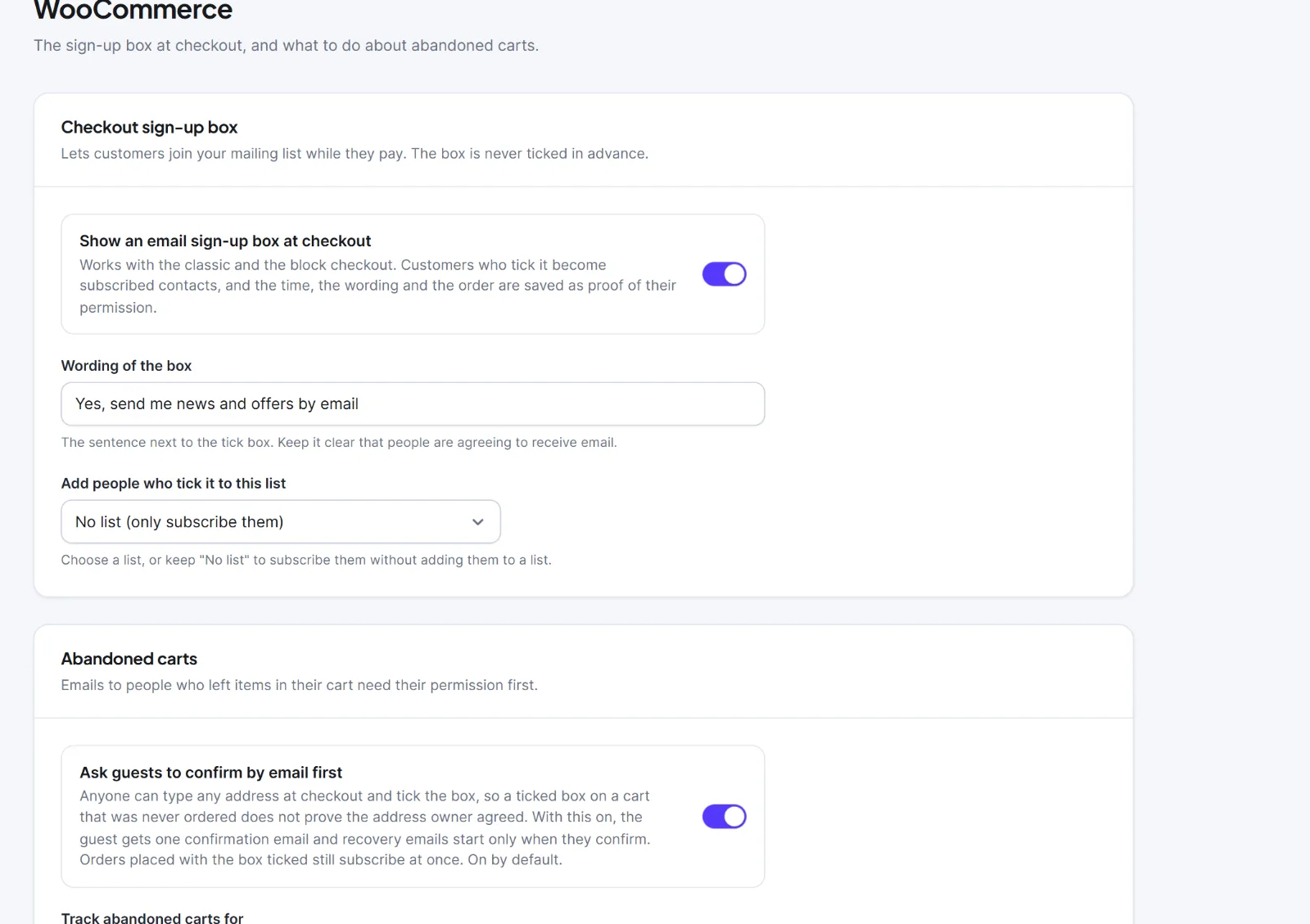
Task: Edit the "Wording of the box" text field
Action: point(413,403)
